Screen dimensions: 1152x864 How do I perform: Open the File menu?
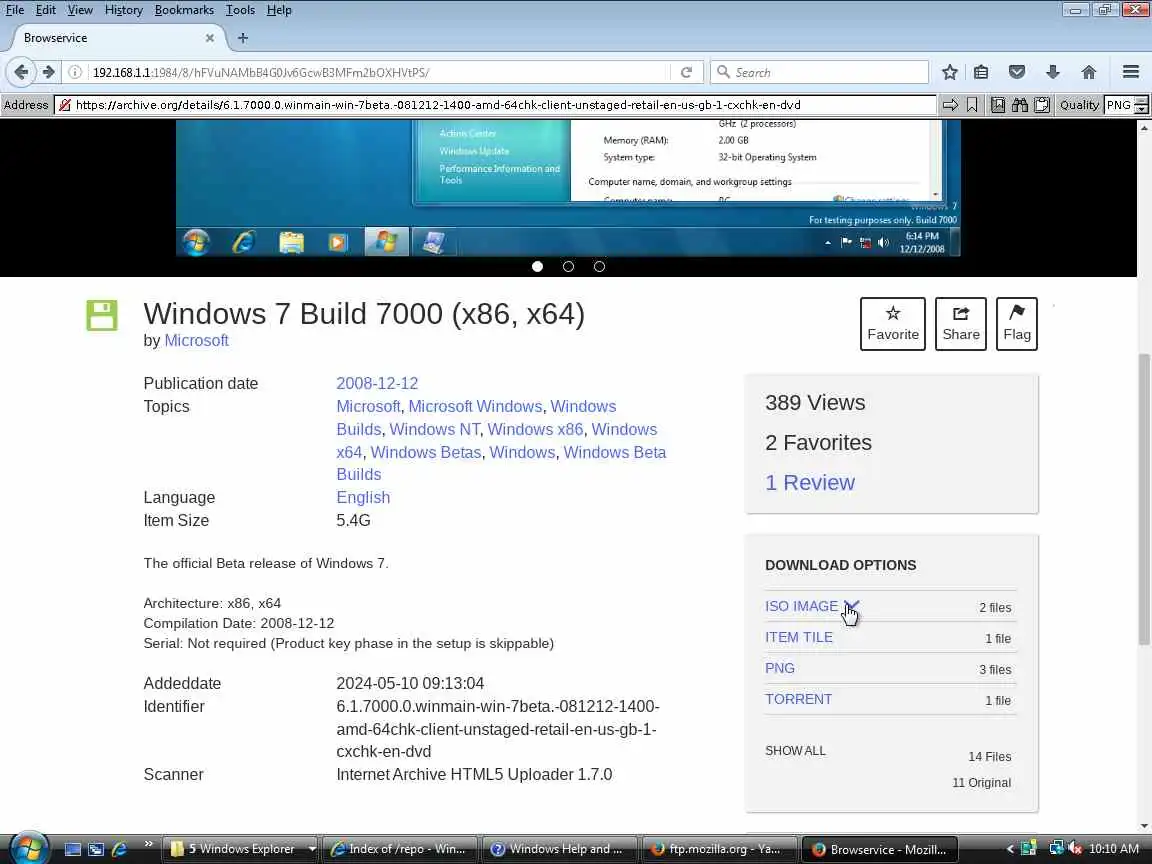pyautogui.click(x=15, y=10)
